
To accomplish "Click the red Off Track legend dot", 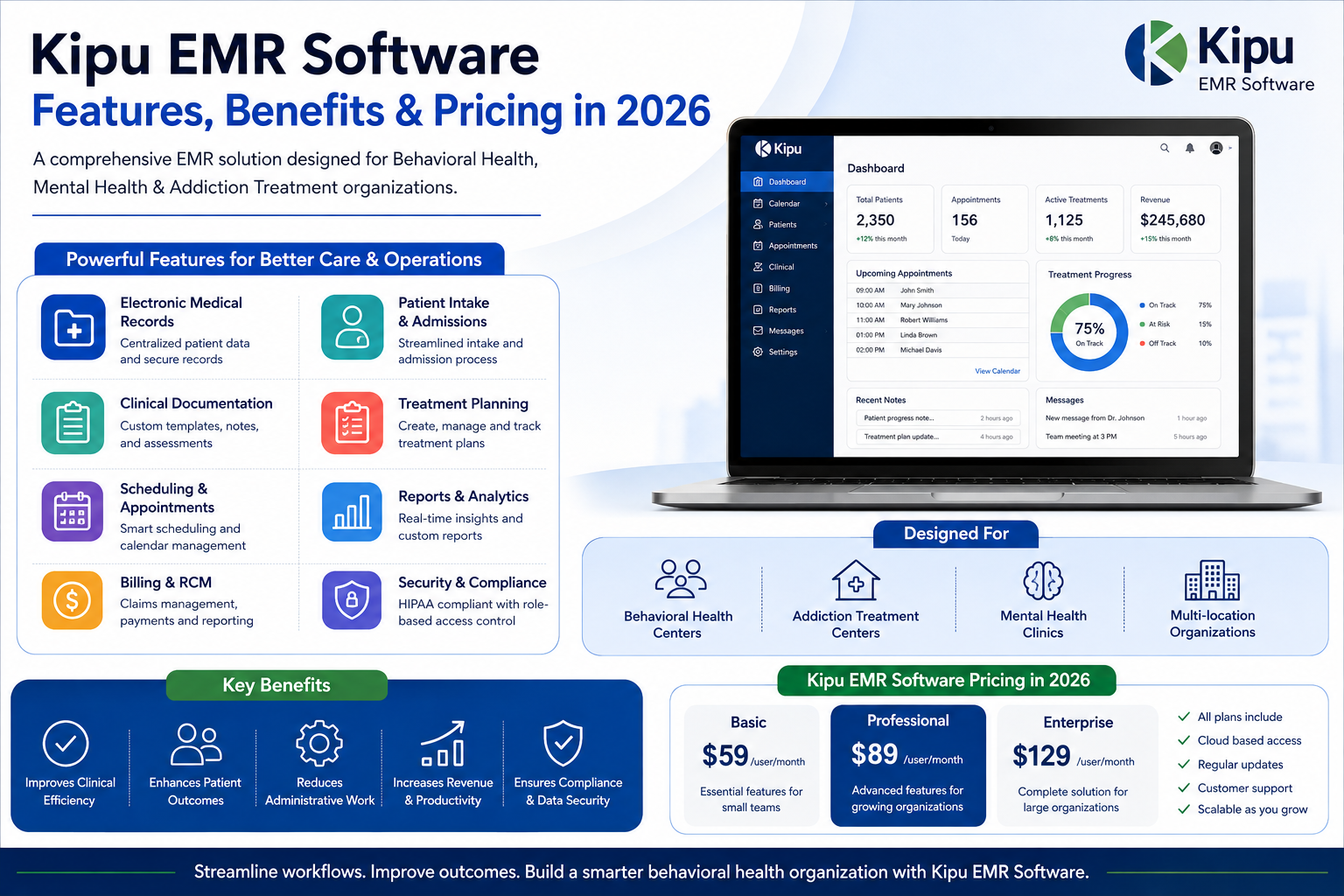I will (1143, 343).
